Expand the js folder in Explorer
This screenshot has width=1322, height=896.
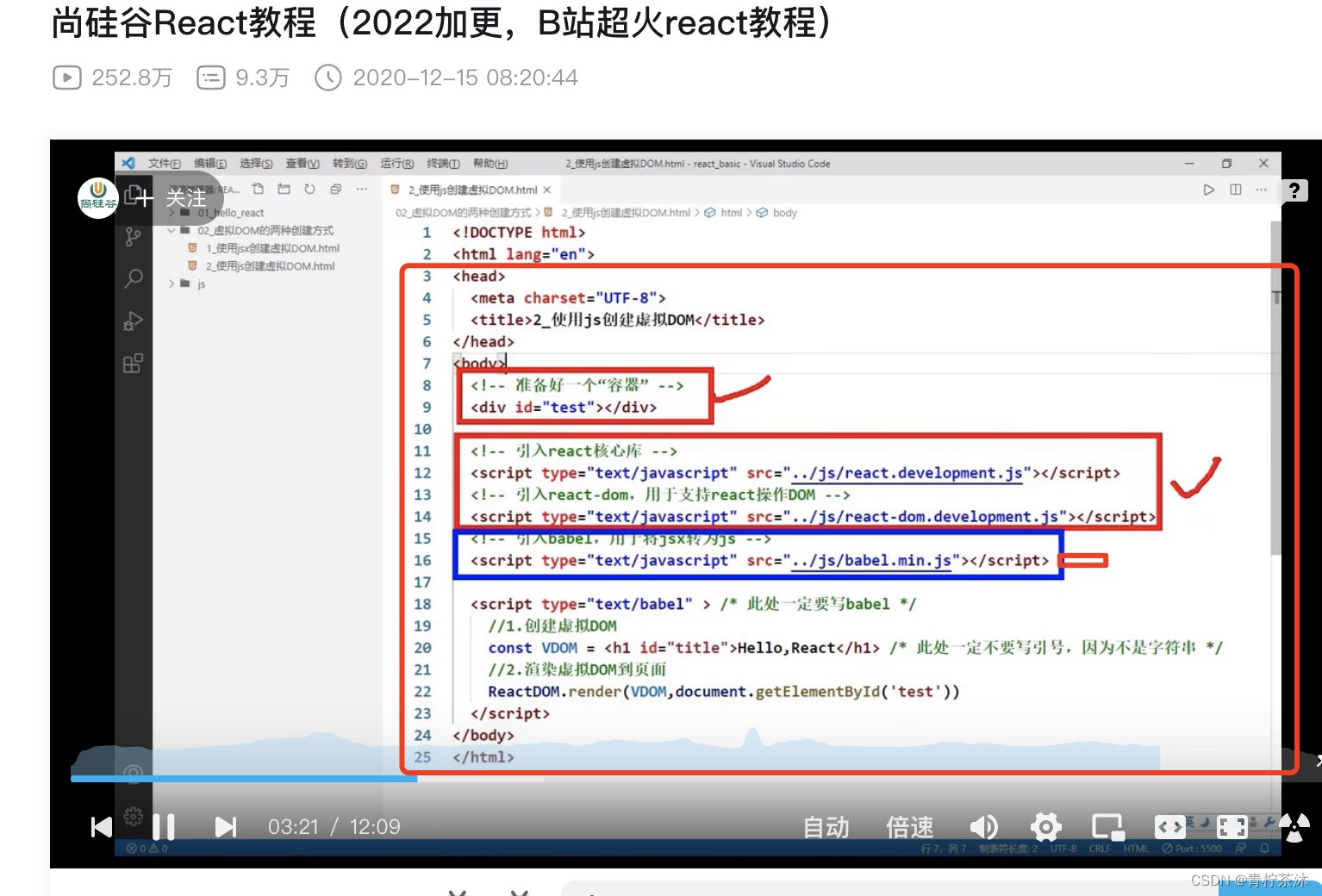171,283
